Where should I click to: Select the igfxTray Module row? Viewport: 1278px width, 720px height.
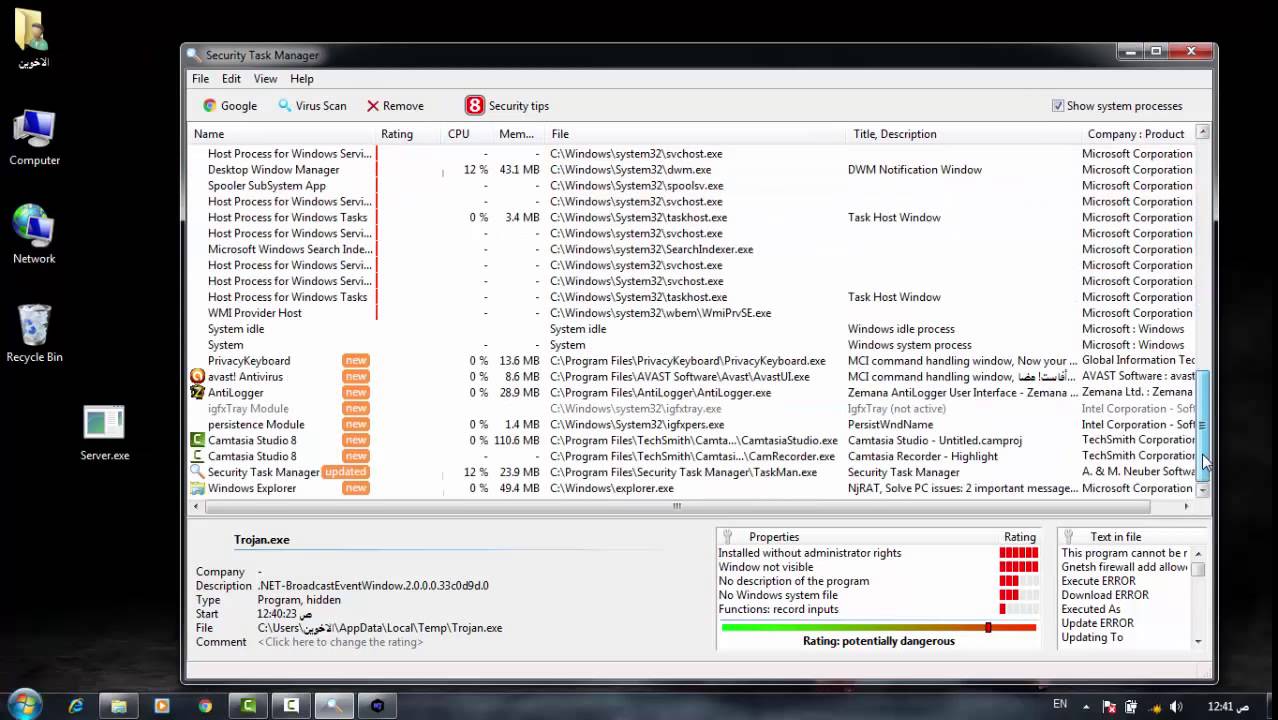(x=691, y=409)
